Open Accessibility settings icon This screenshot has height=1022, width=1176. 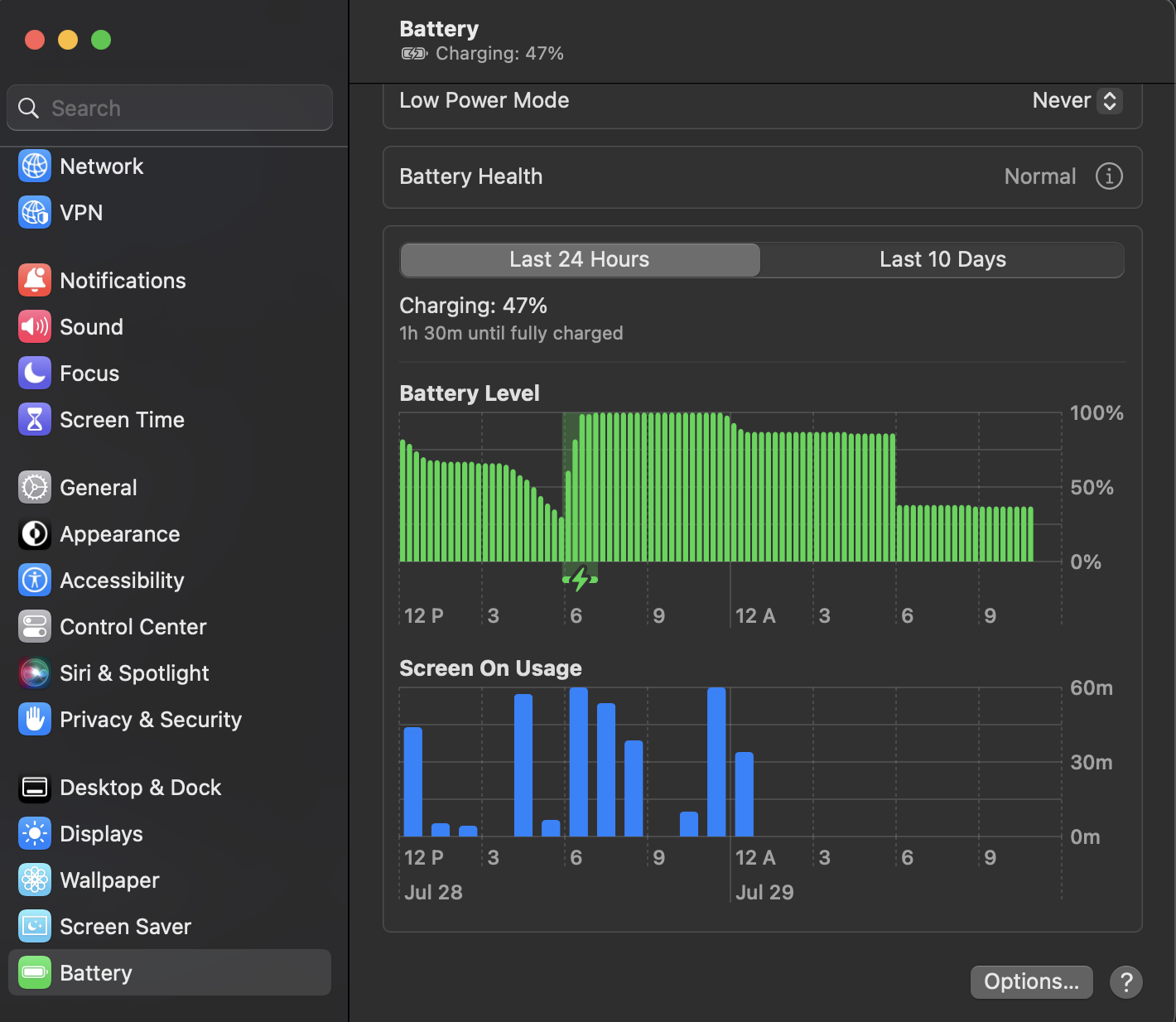click(35, 581)
